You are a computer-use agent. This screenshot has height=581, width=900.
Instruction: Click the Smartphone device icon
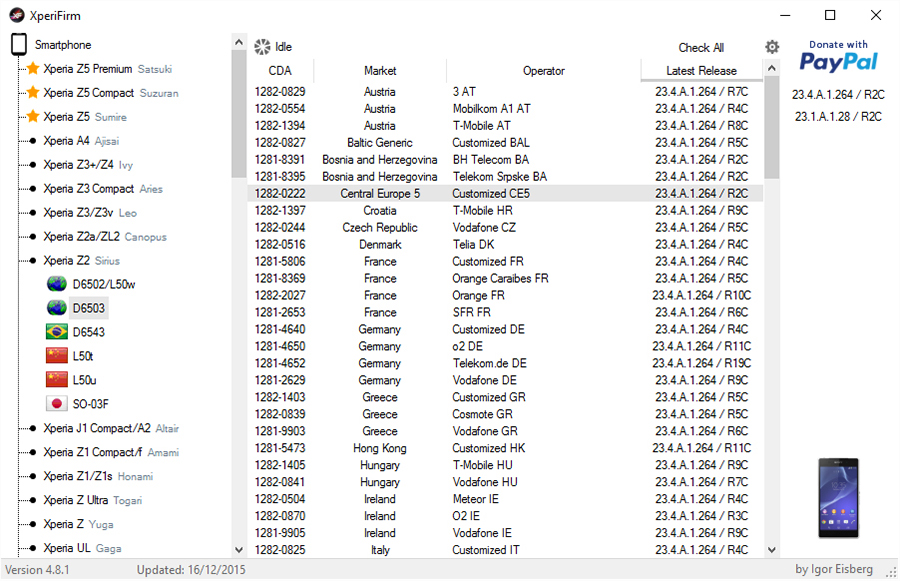coord(18,45)
